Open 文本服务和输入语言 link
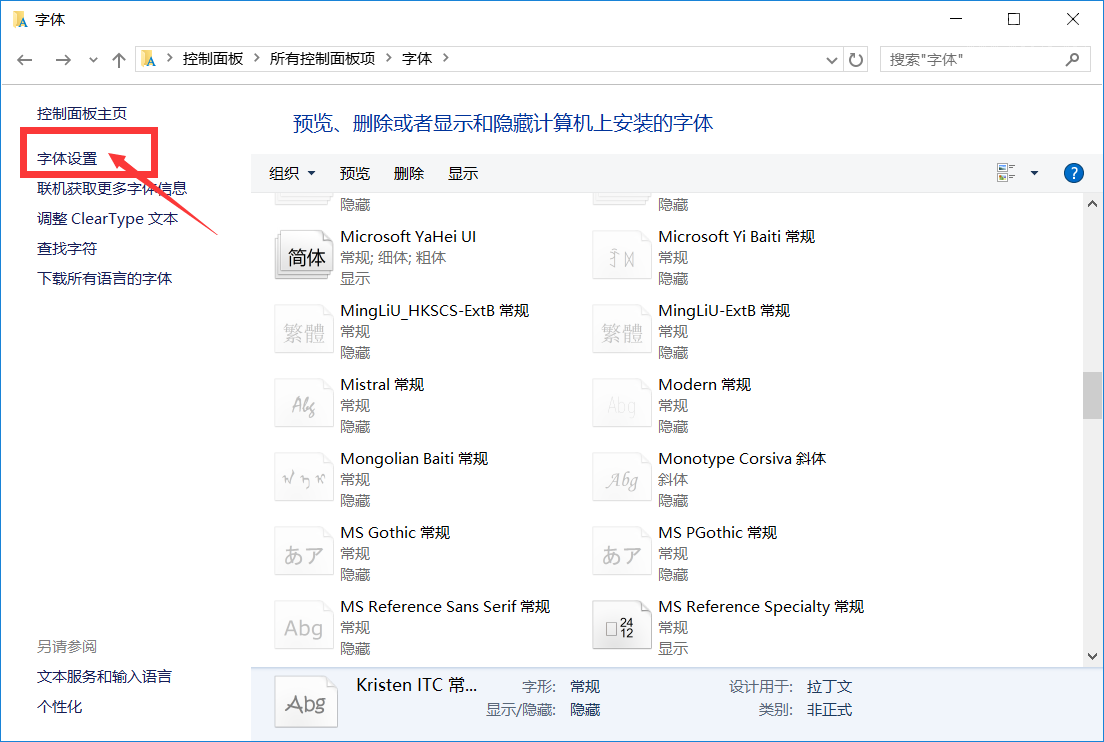This screenshot has width=1104, height=742. (104, 677)
